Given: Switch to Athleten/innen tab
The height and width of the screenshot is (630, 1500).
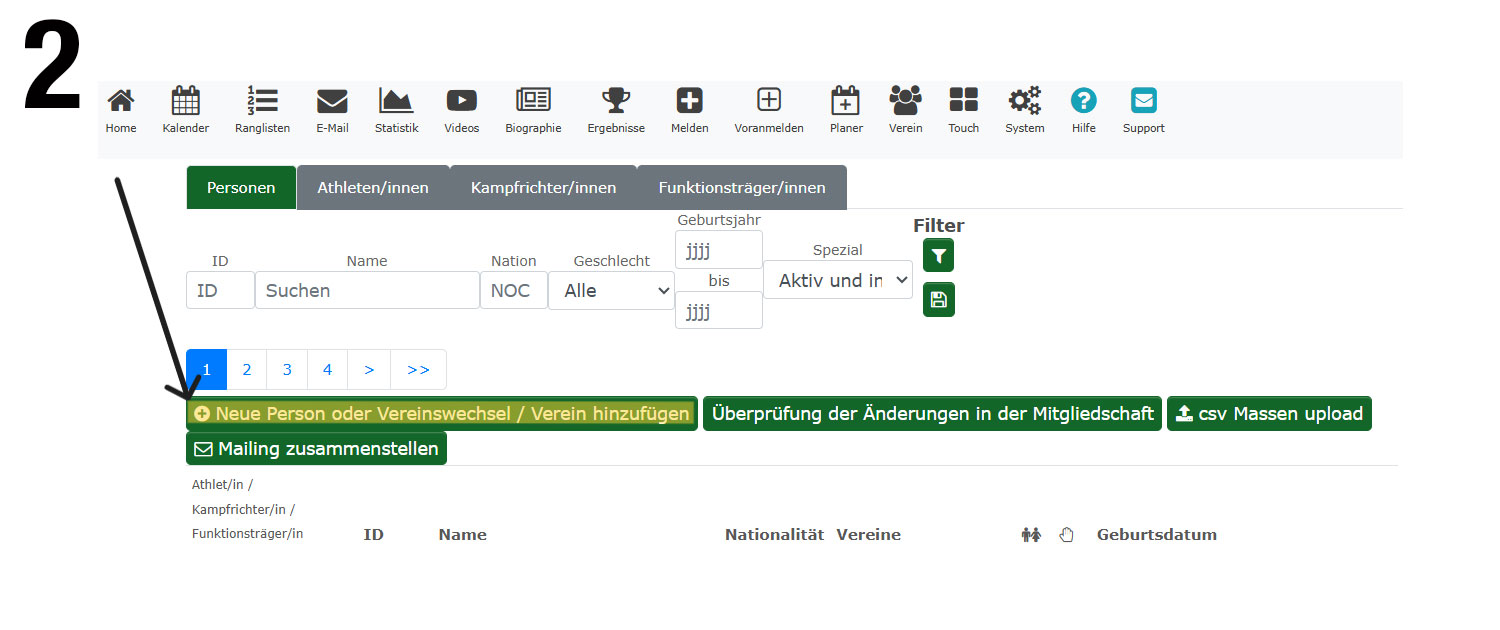Looking at the screenshot, I should (x=373, y=188).
